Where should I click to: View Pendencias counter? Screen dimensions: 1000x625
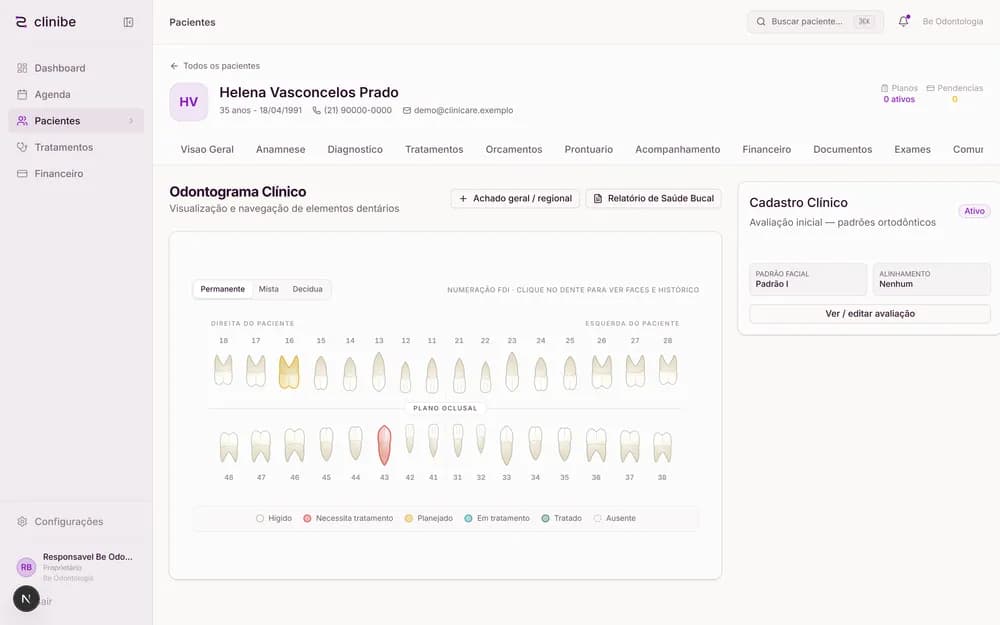point(955,94)
